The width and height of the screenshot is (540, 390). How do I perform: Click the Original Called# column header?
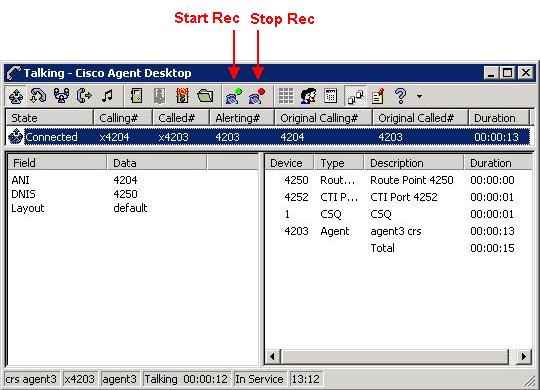[420, 118]
